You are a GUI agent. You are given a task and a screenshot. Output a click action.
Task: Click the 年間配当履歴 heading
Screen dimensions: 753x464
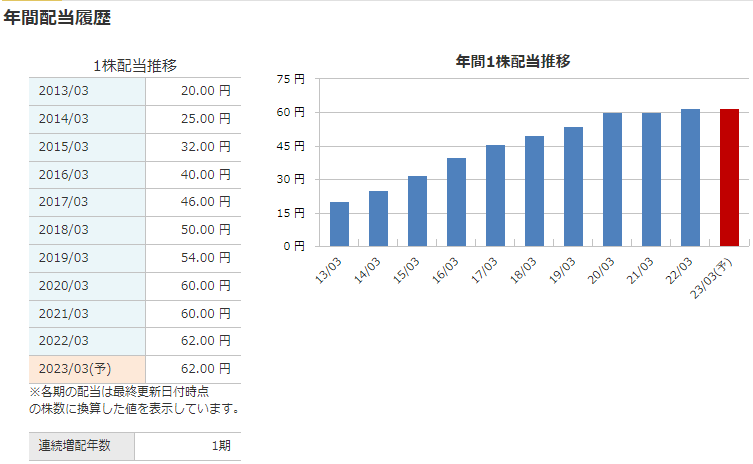pyautogui.click(x=57, y=18)
